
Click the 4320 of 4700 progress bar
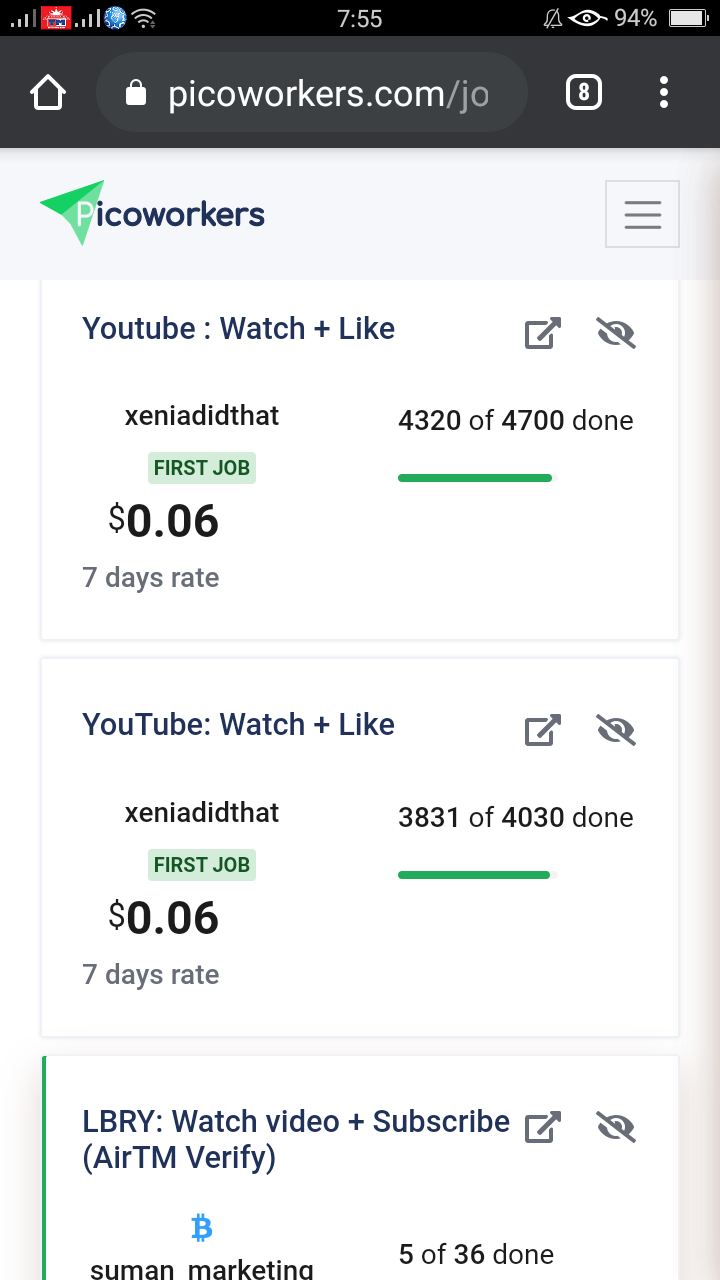(475, 478)
